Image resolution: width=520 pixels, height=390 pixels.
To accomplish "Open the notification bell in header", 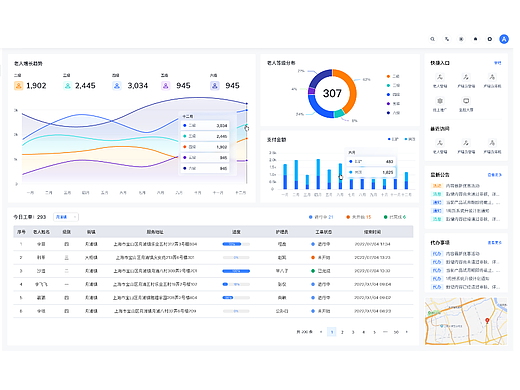I will 475,39.
